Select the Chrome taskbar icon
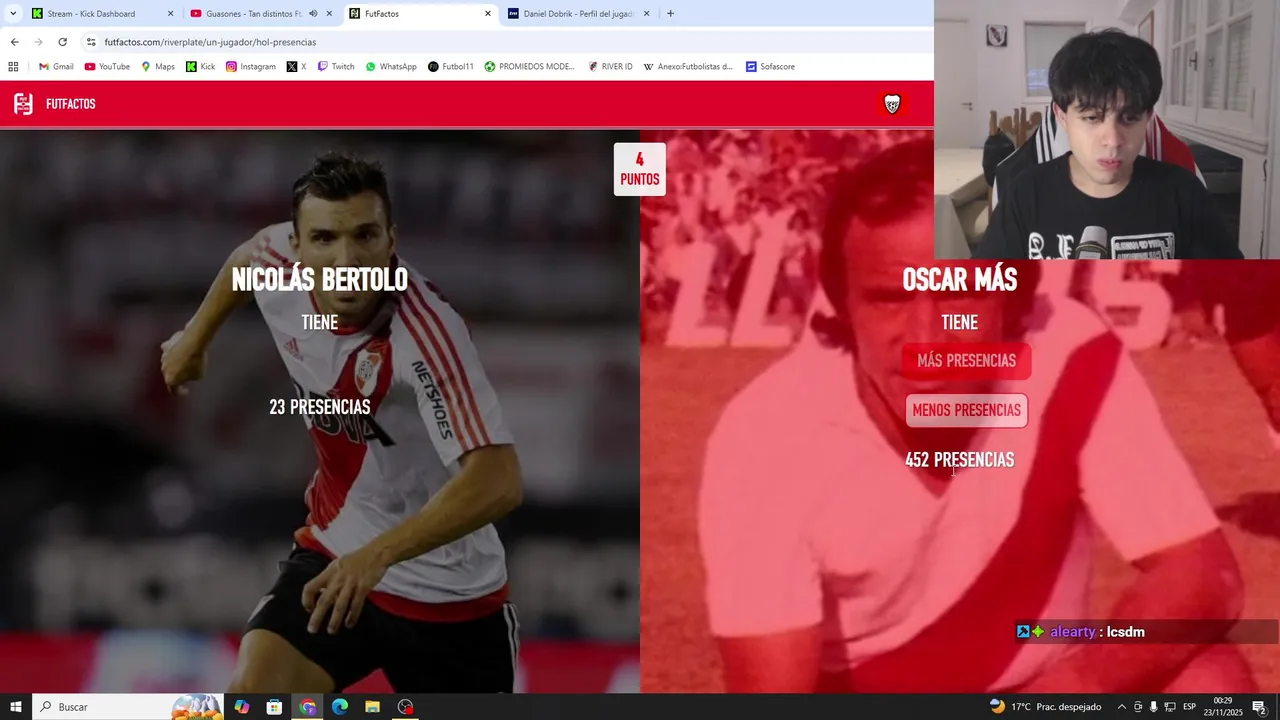 coord(307,707)
